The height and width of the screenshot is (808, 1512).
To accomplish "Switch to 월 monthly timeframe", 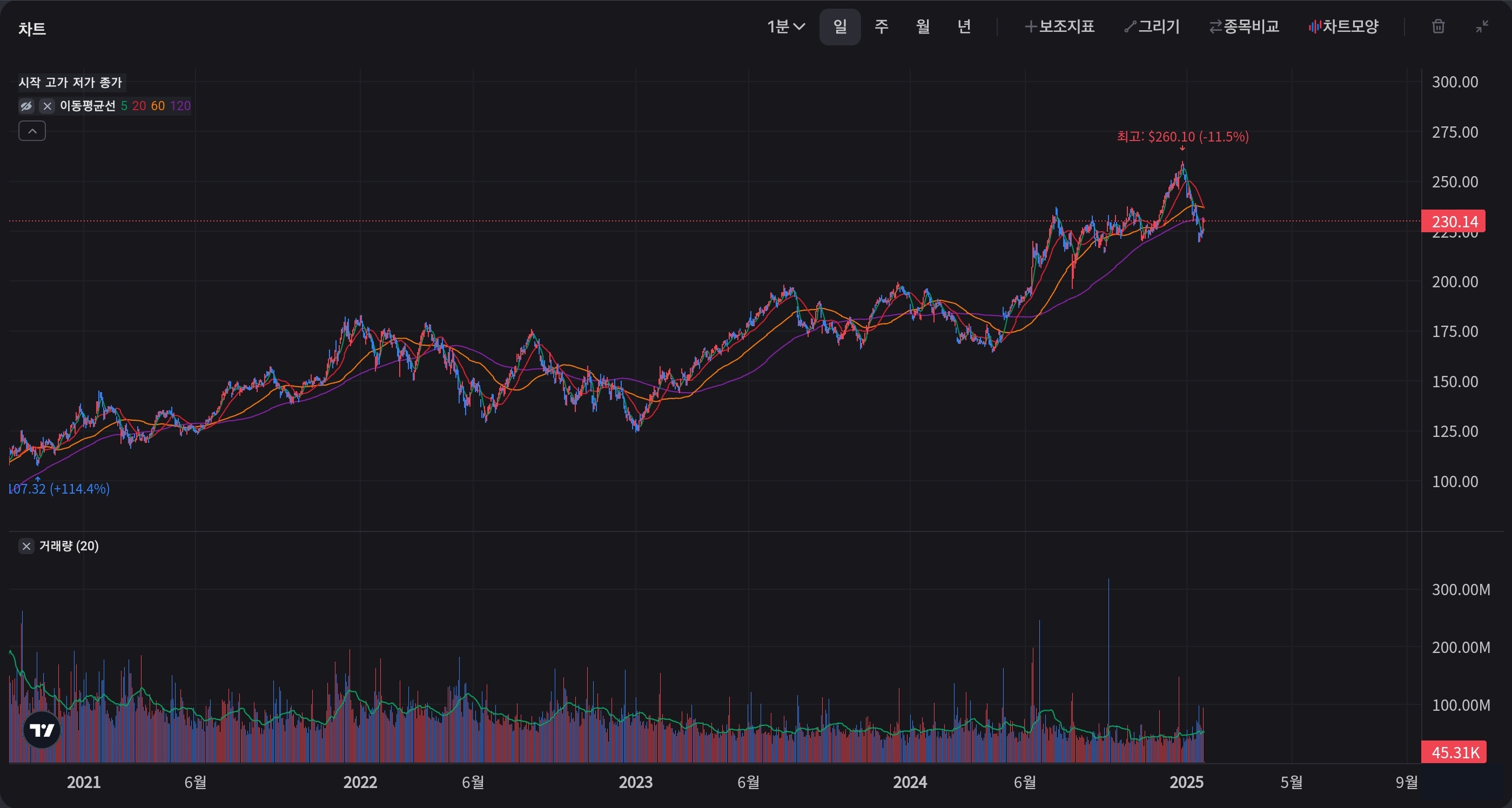I will [923, 26].
